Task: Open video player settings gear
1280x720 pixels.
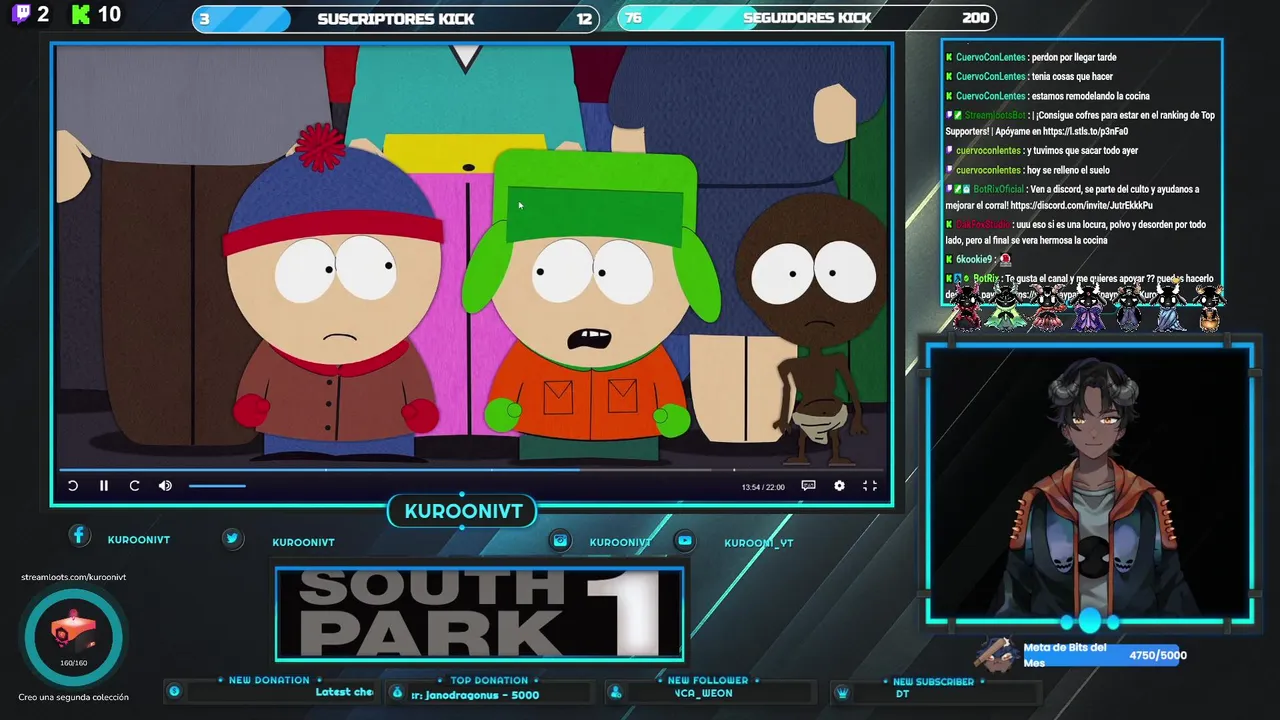Action: (839, 486)
